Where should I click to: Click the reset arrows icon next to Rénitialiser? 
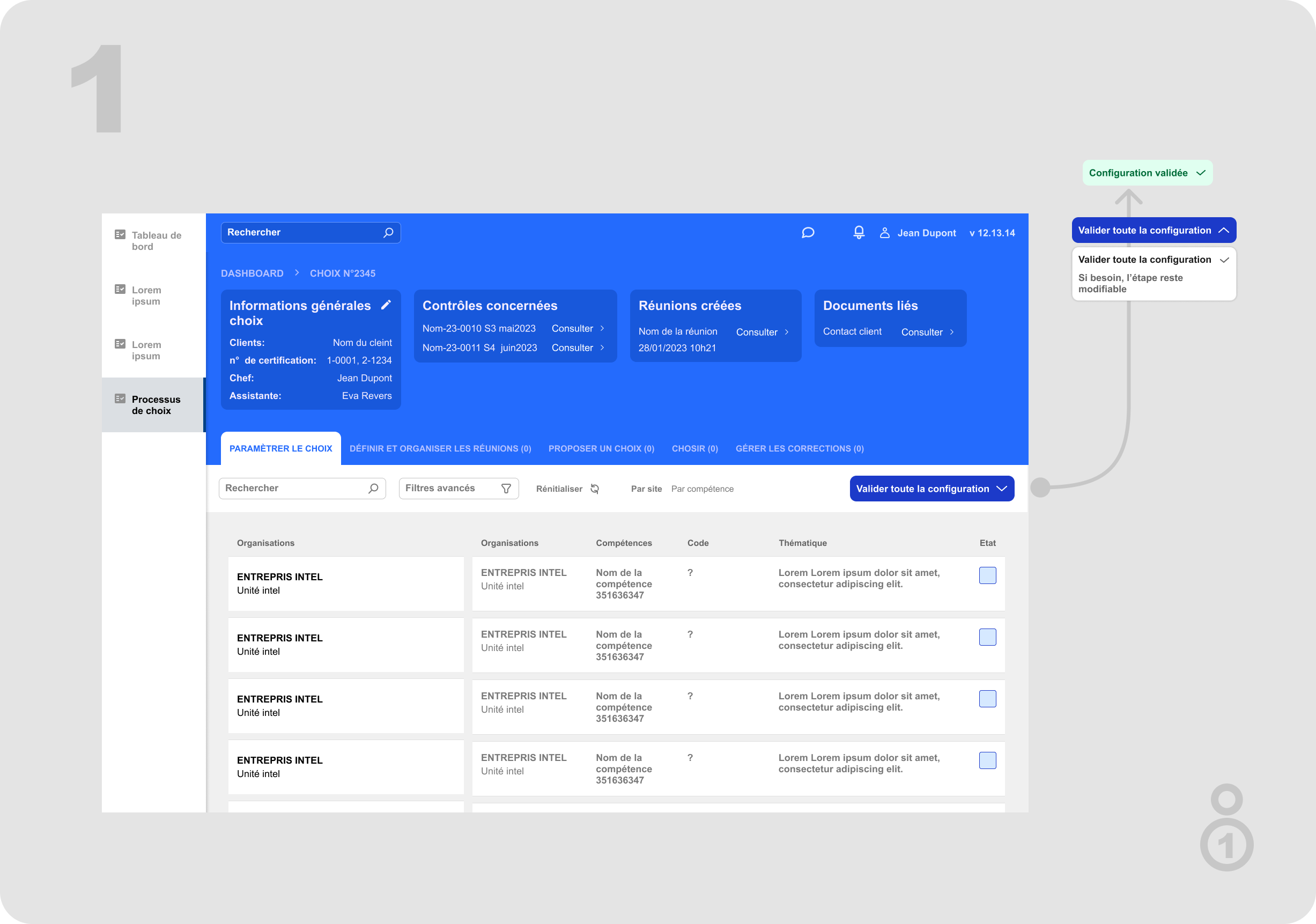[x=595, y=489]
